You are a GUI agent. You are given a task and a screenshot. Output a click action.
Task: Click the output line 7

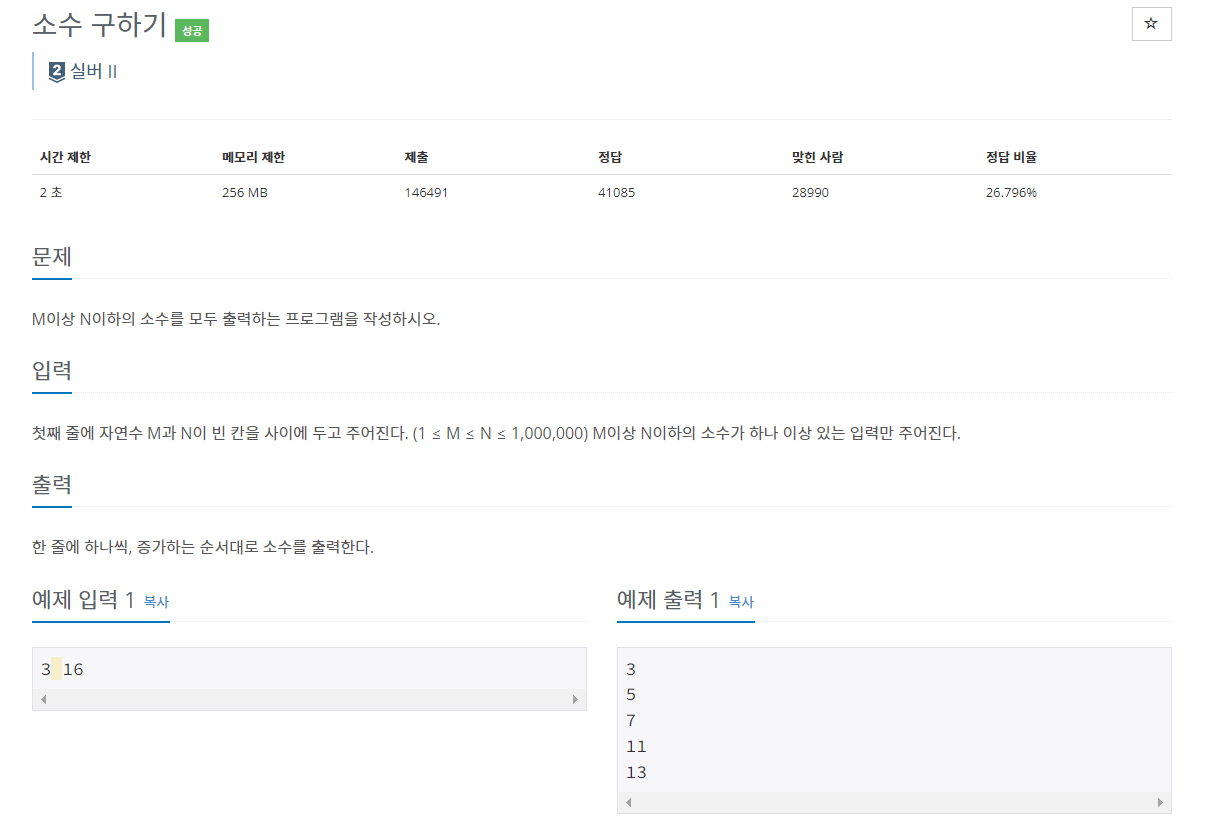(631, 721)
